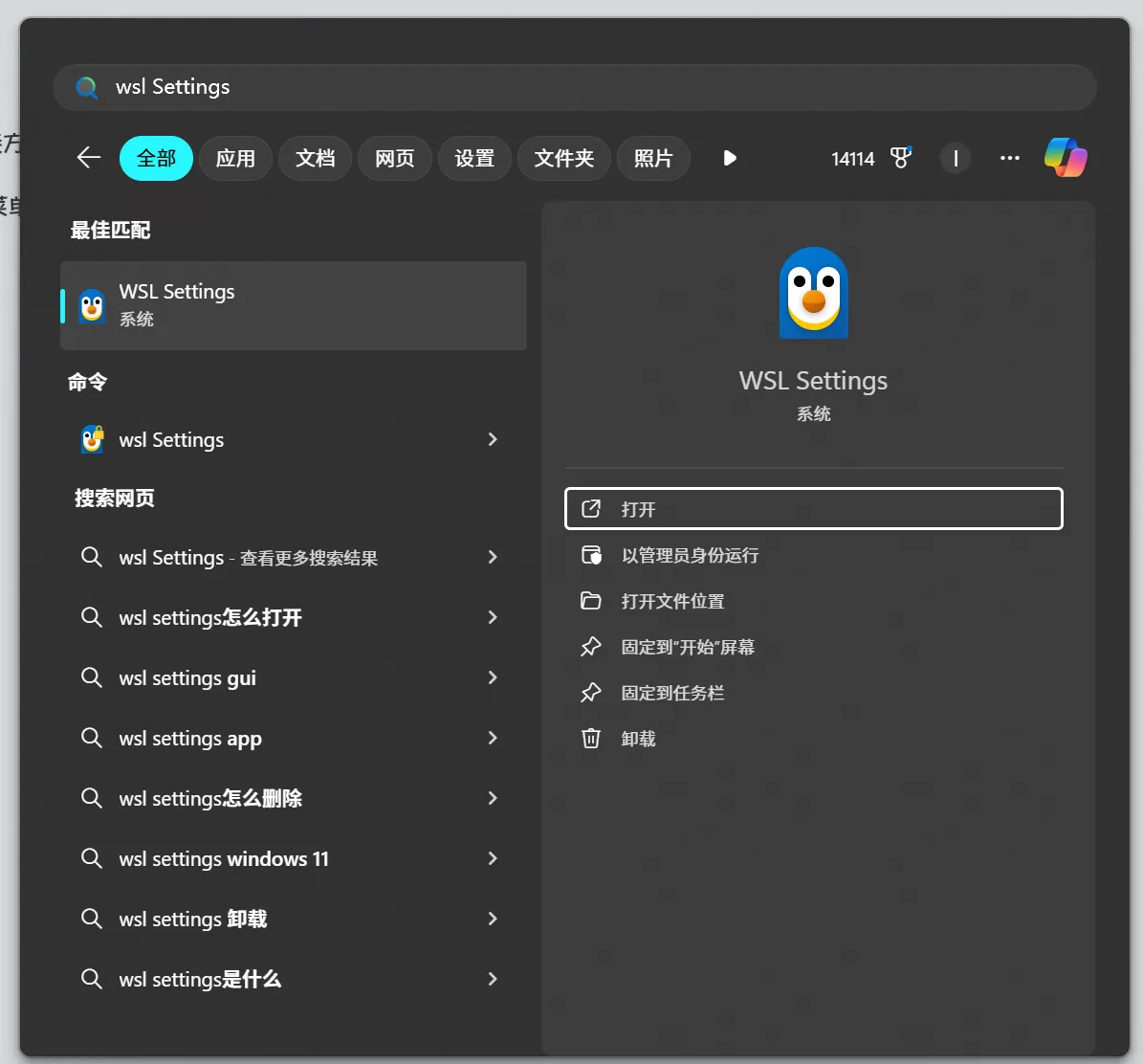Select the 全部 filter pill
1143x1064 pixels.
(156, 158)
